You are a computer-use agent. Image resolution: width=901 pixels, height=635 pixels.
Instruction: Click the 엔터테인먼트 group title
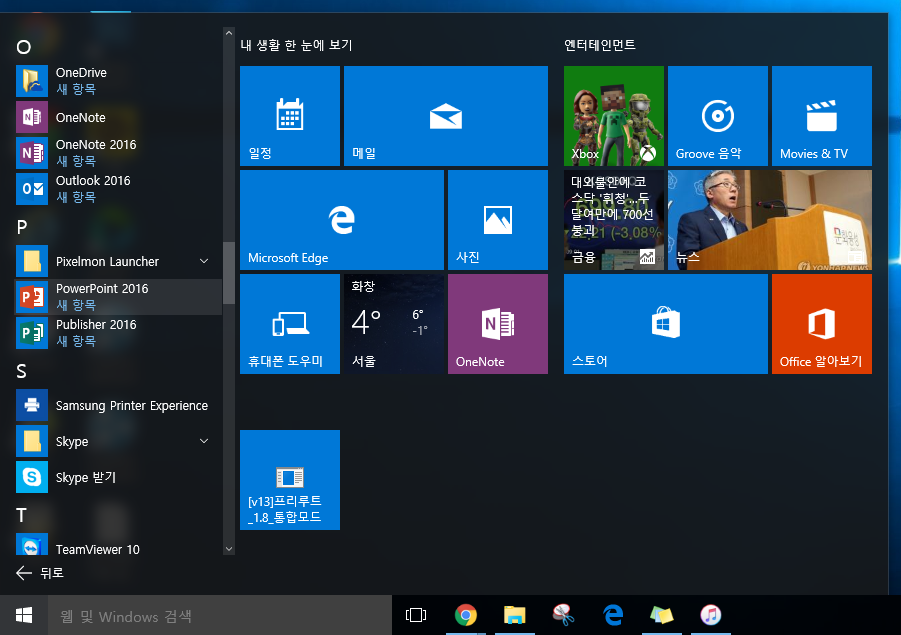[x=600, y=45]
